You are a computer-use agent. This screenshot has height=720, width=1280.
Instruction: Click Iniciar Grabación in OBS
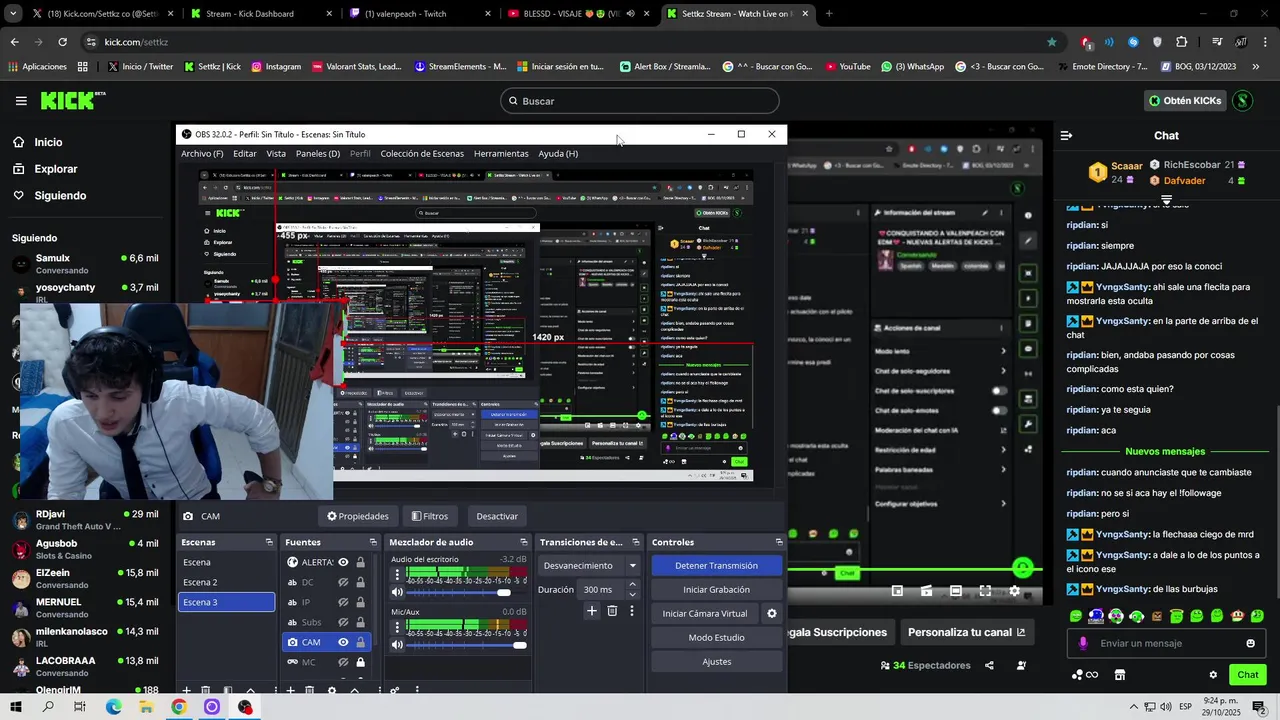[716, 589]
